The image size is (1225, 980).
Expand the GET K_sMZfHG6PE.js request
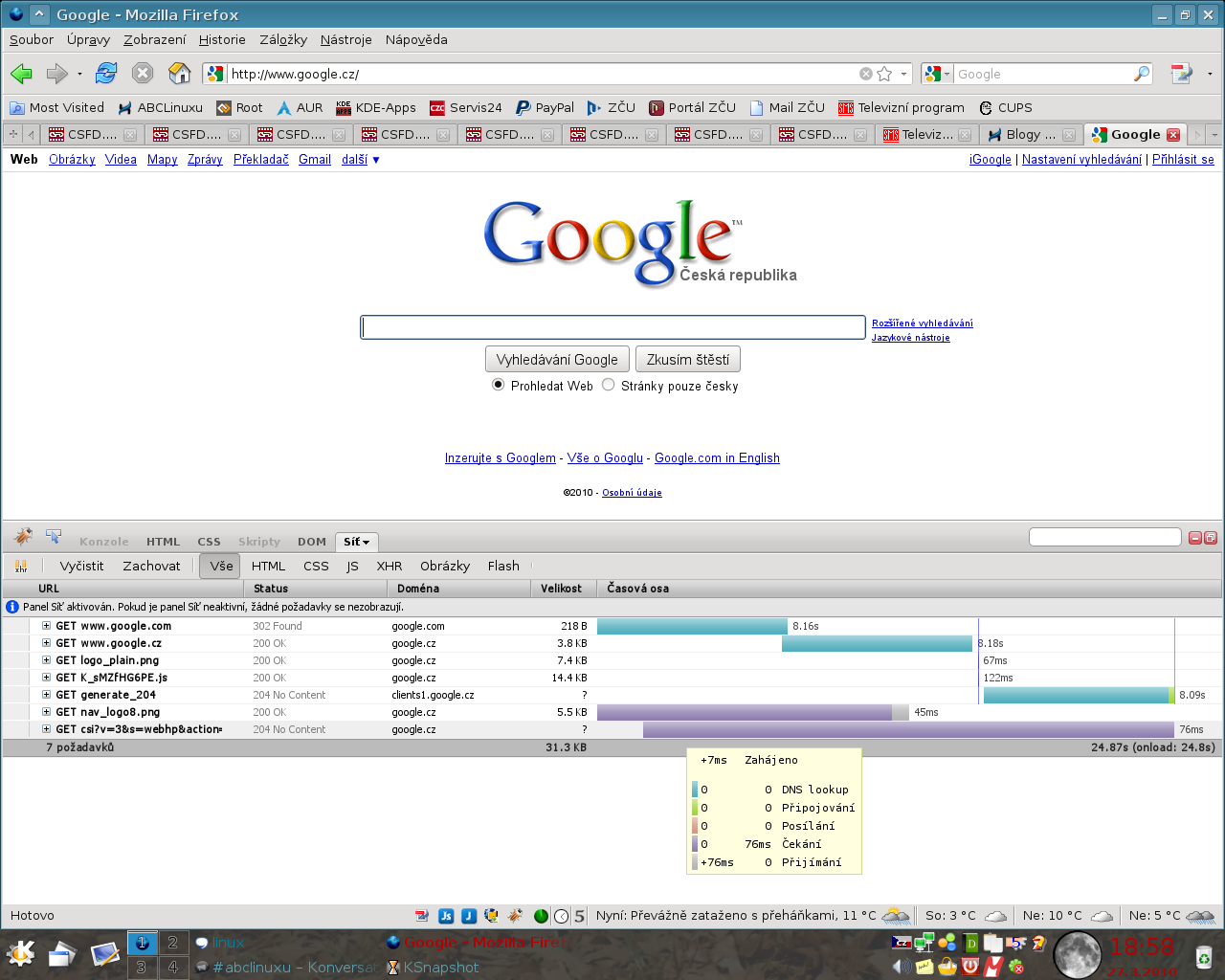coord(46,678)
